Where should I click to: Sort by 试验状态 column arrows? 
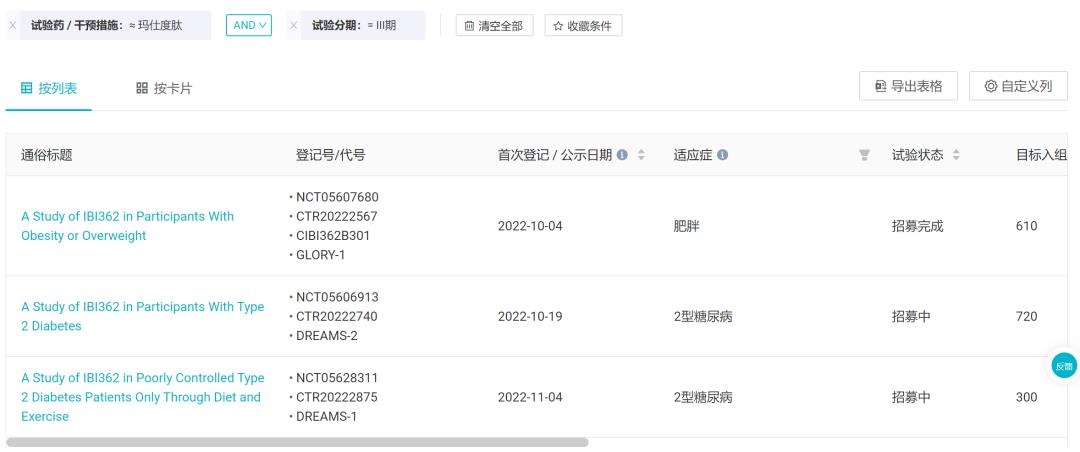[x=955, y=155]
